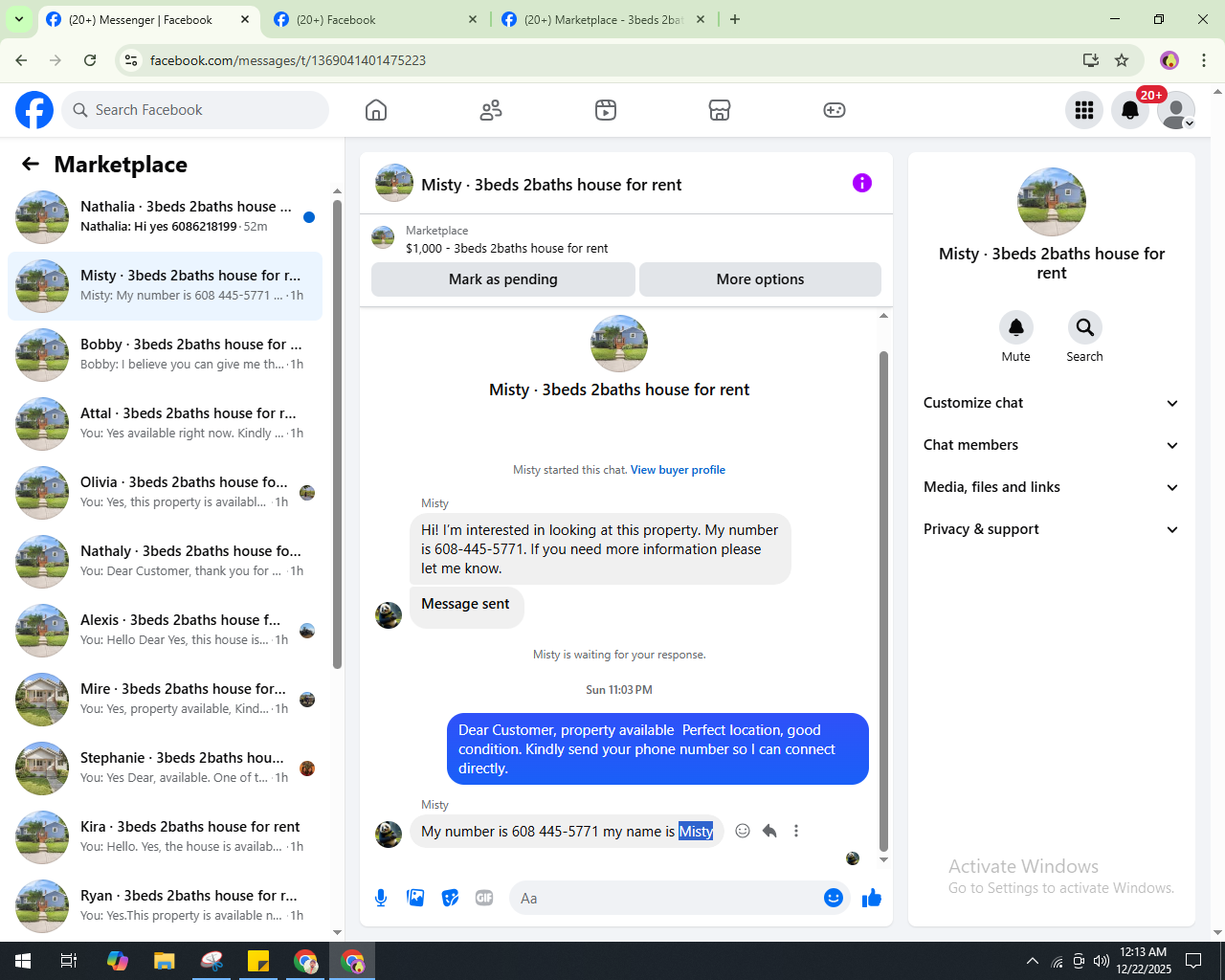Screen dimensions: 1225x980
Task: Open the volume control in system tray
Action: (x=1102, y=961)
